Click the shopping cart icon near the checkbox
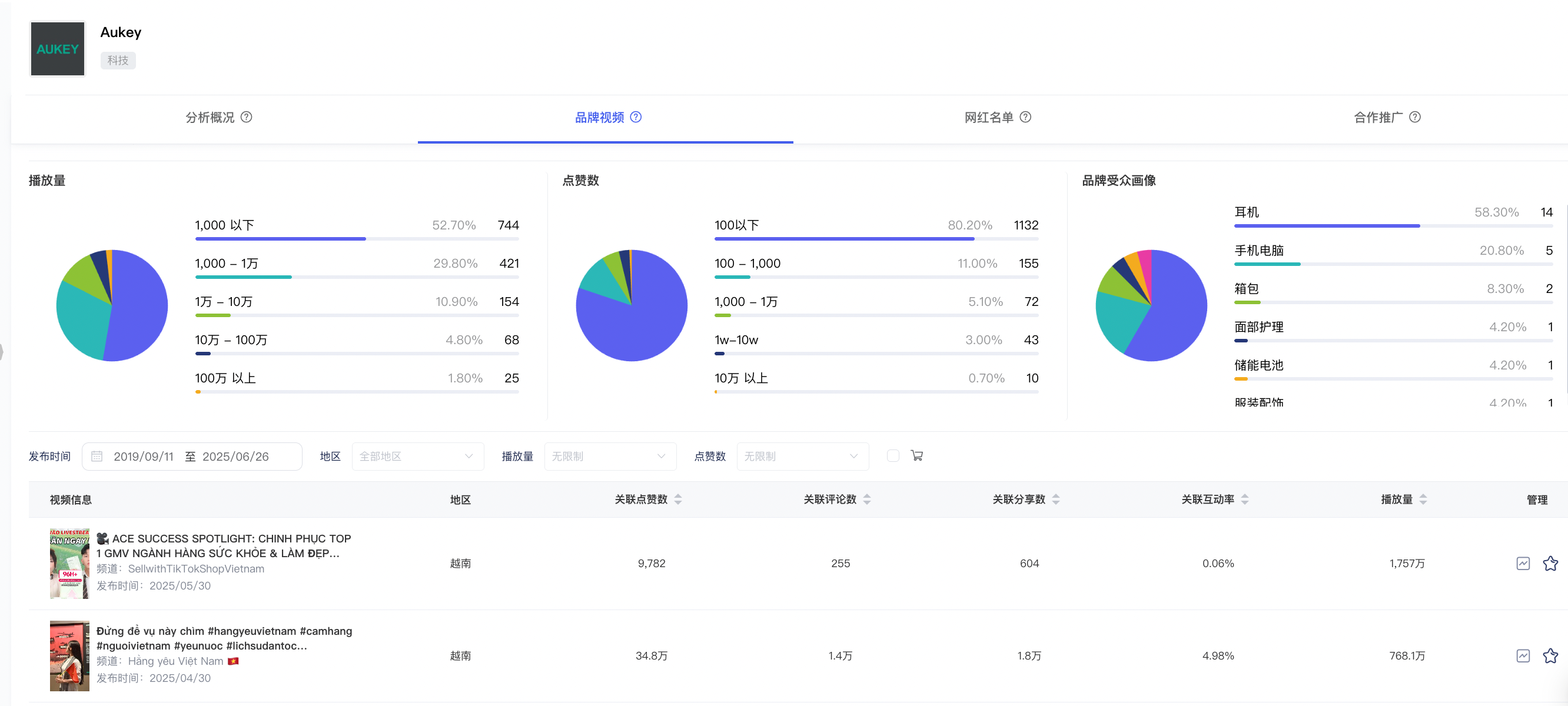Image resolution: width=1568 pixels, height=706 pixels. coord(917,455)
